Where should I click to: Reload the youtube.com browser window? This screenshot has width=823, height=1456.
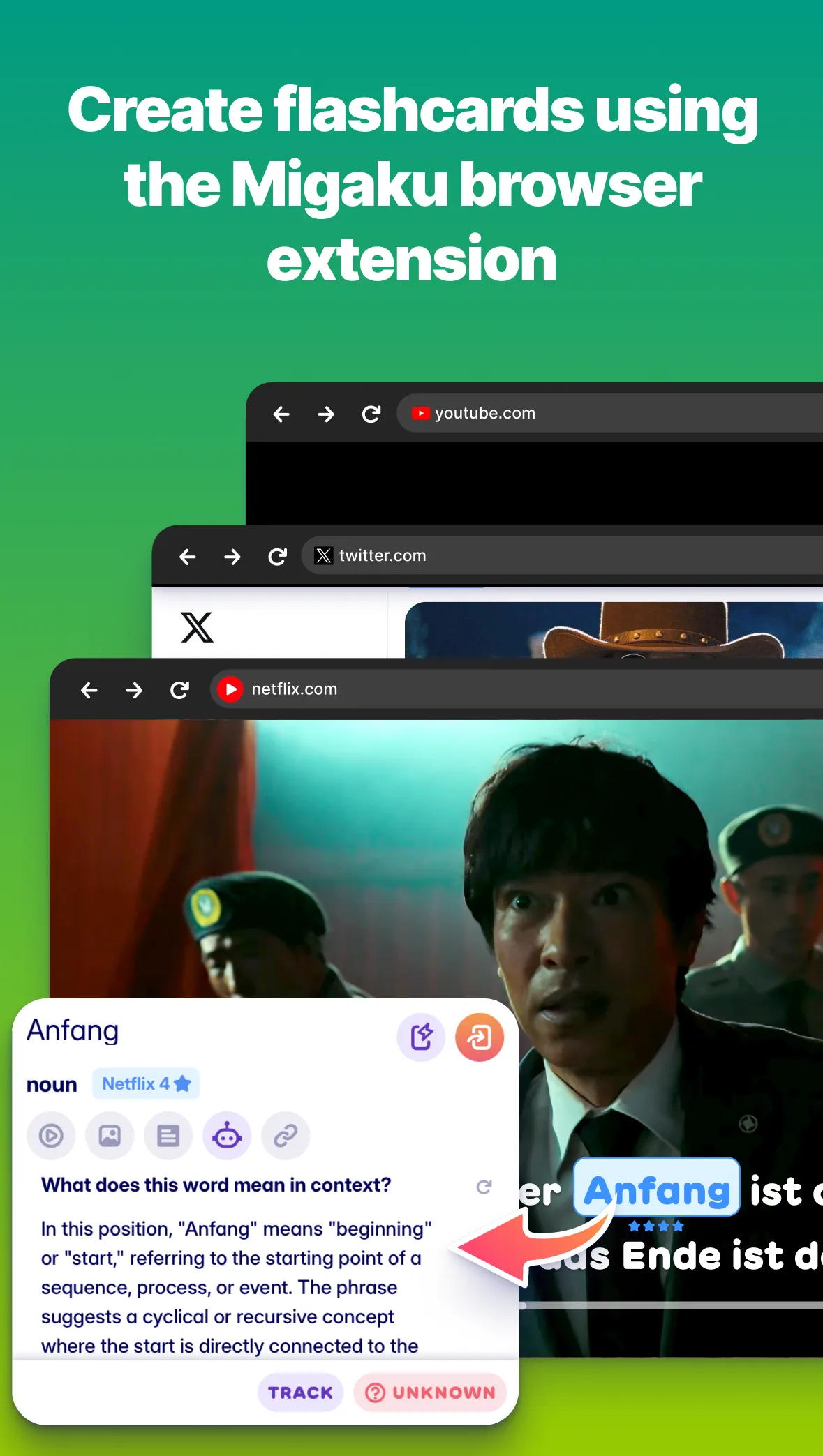pos(371,414)
